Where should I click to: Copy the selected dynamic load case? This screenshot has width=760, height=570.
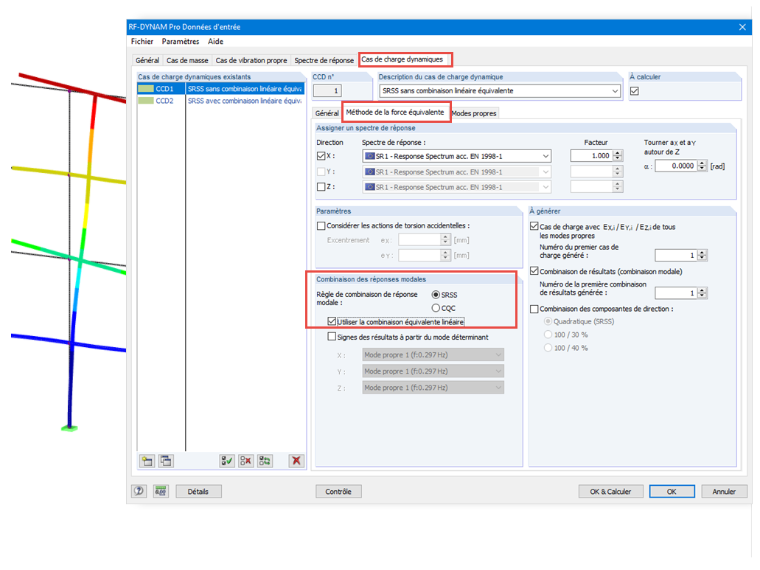(x=166, y=460)
